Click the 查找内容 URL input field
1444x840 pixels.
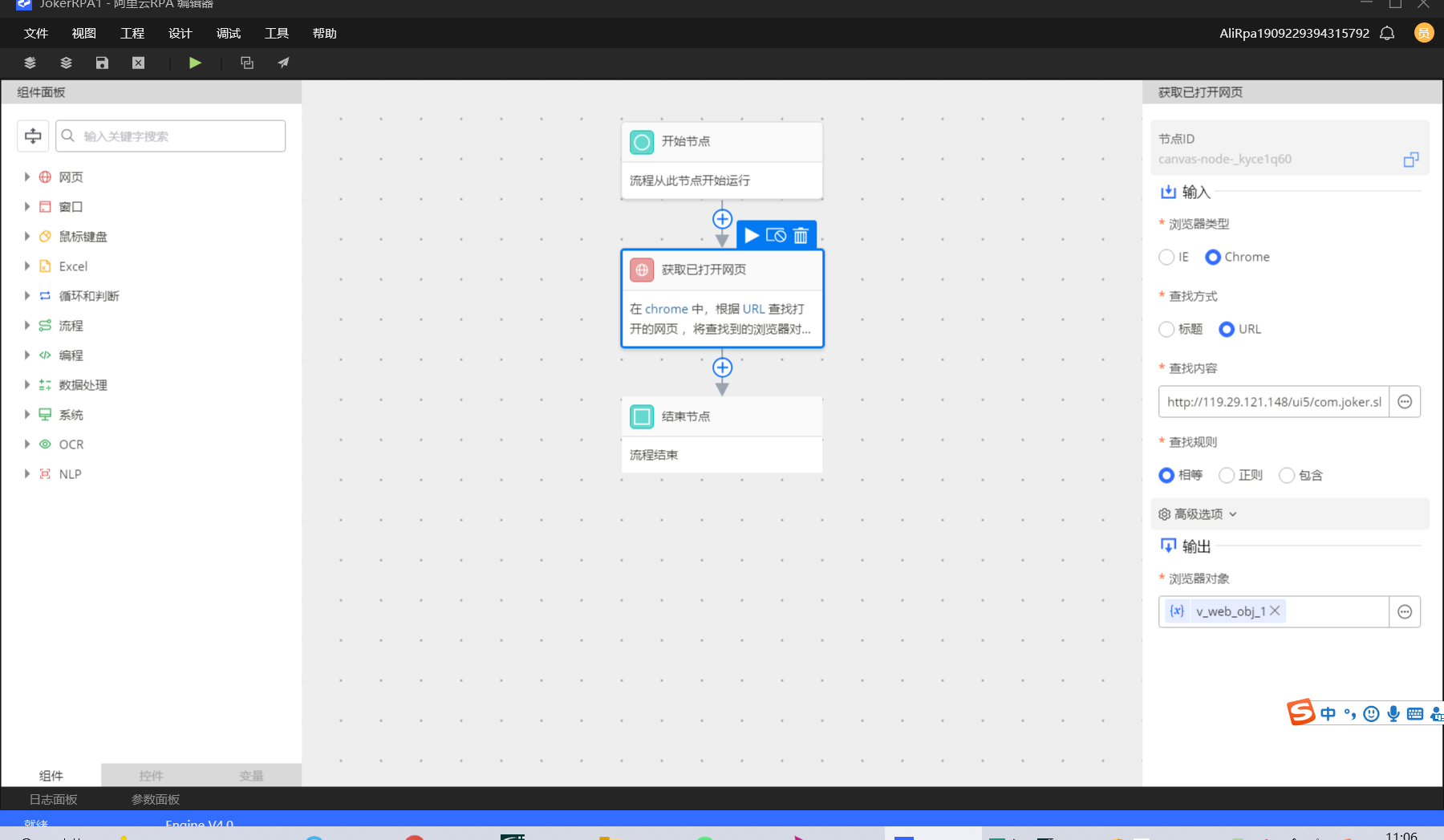(x=1274, y=402)
